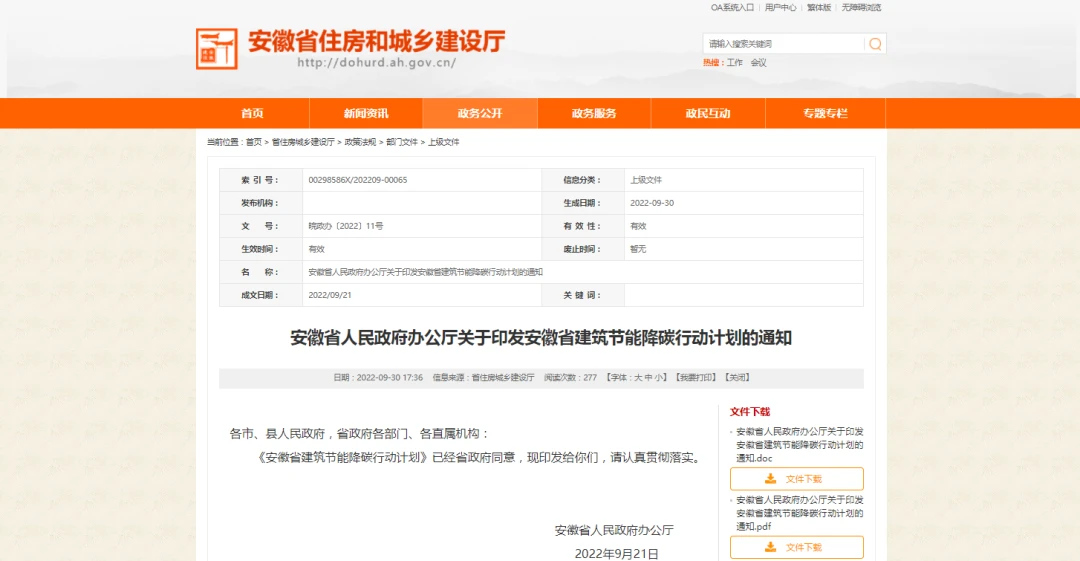1080x561 pixels.
Task: Open the 首页 navigation tab
Action: [252, 113]
